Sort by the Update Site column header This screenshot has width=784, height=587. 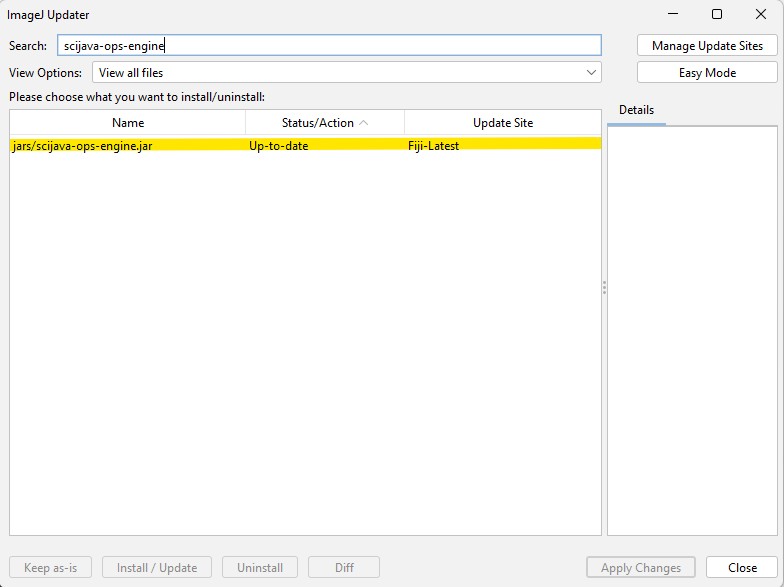tap(502, 122)
